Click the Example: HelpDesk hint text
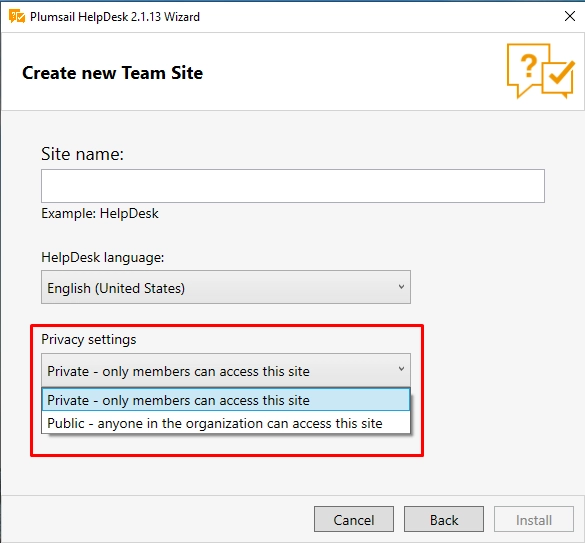585x543 pixels. [100, 213]
